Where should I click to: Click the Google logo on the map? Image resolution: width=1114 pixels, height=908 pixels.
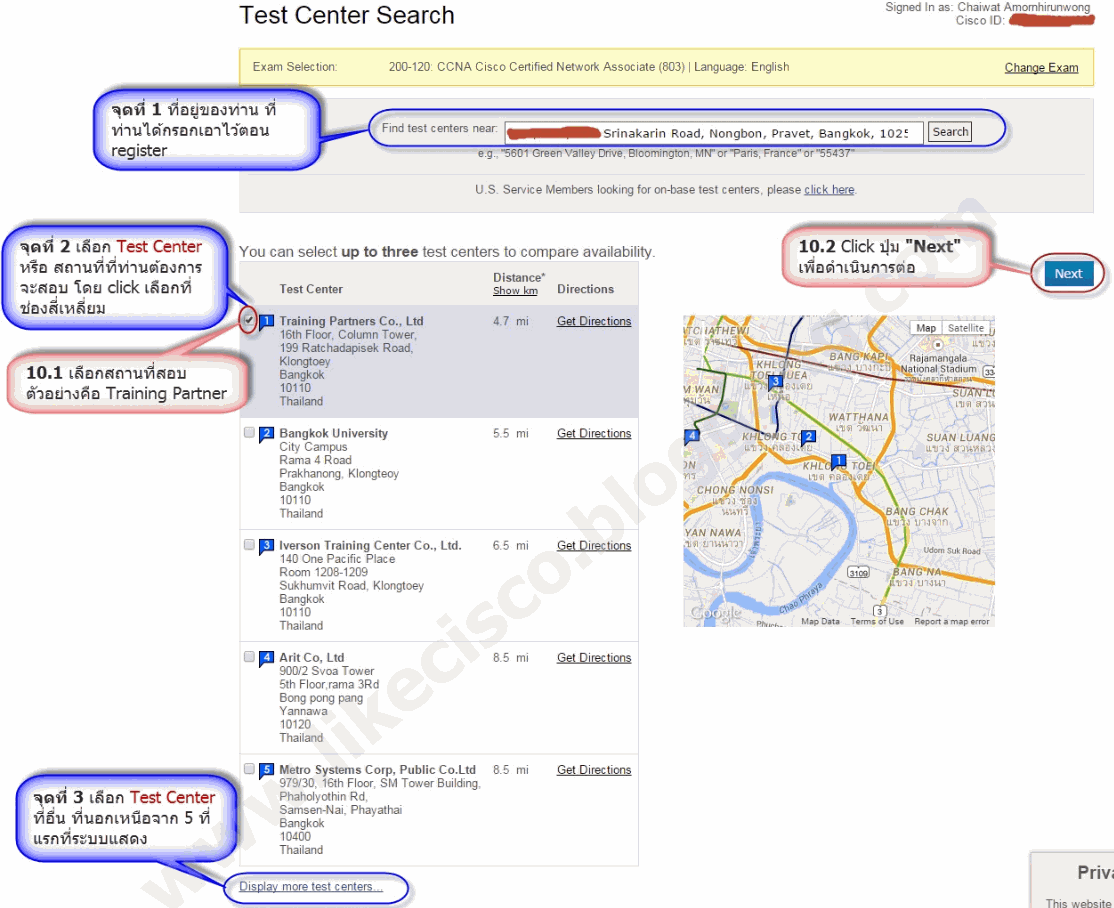716,612
